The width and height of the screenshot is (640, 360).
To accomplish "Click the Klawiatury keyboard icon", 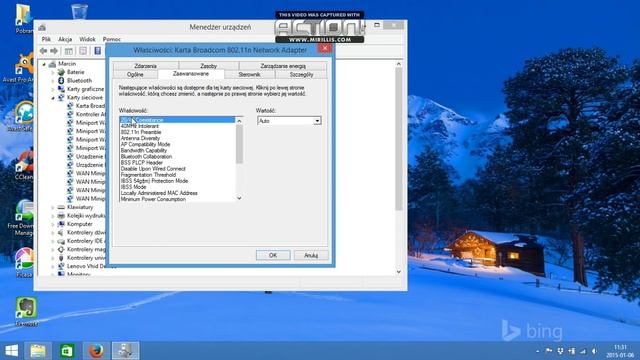I will click(x=61, y=207).
